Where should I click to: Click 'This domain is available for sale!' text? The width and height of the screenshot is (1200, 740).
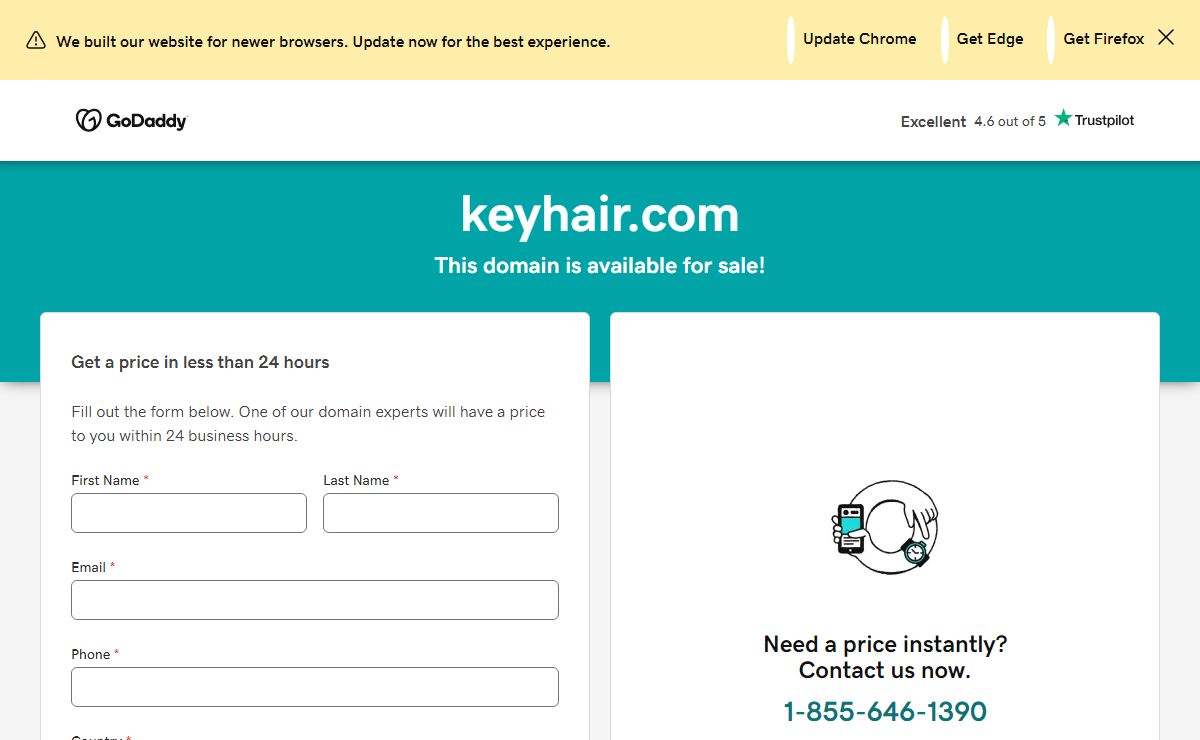coord(600,266)
